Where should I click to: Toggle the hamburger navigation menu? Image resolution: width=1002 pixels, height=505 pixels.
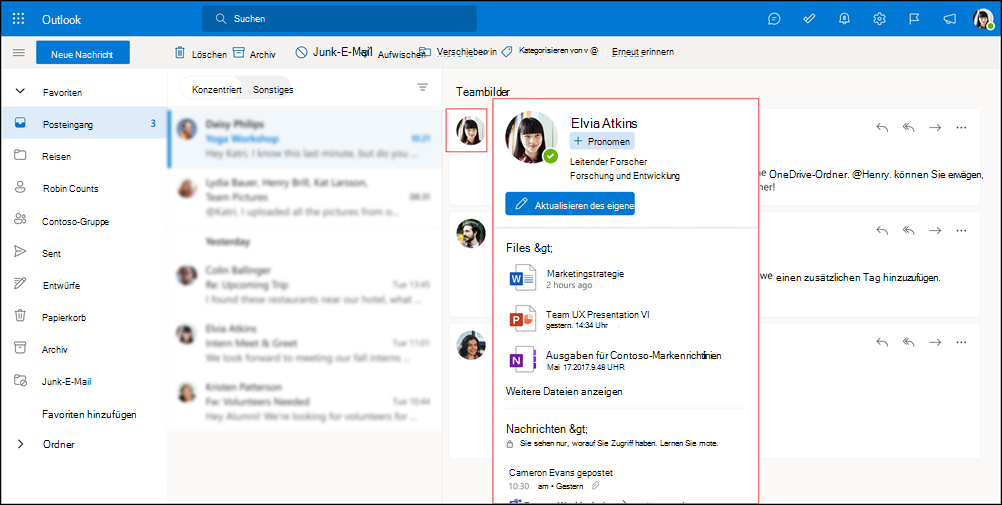[19, 52]
